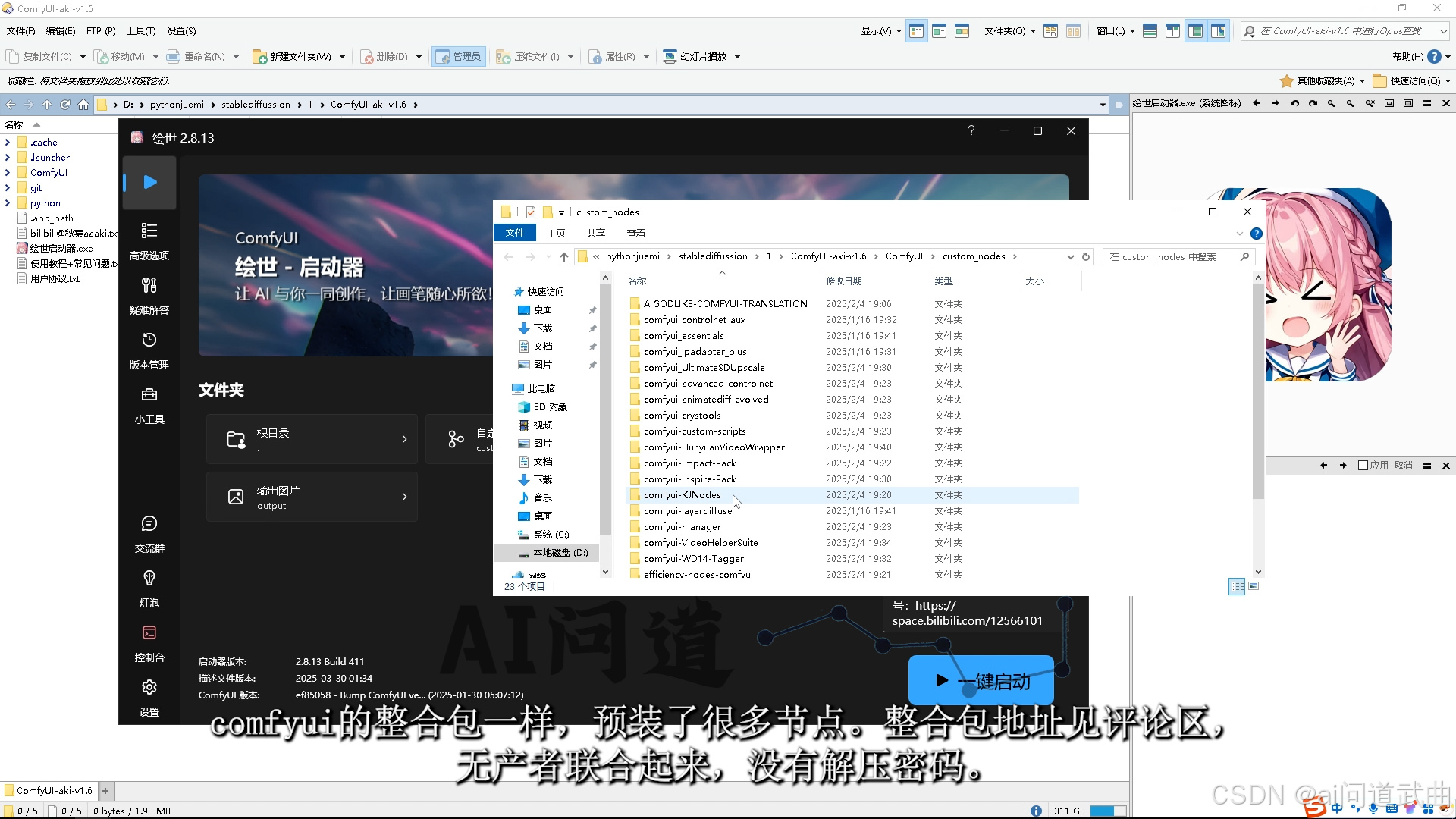Switch to the 查看 ribbon tab
Screen dimensions: 1456x819
pyautogui.click(x=635, y=234)
